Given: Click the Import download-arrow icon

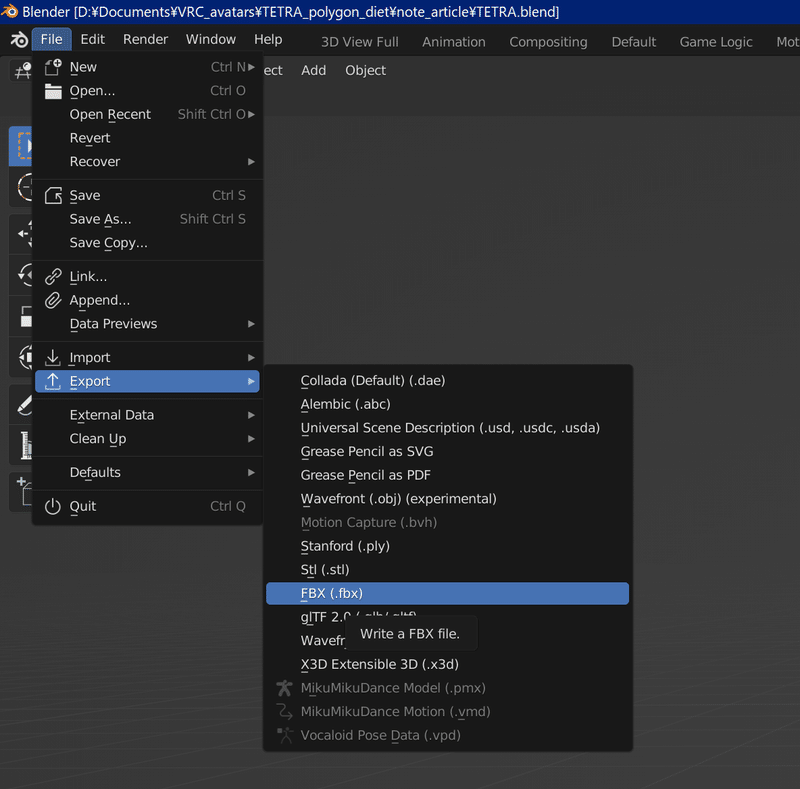Looking at the screenshot, I should click(53, 358).
